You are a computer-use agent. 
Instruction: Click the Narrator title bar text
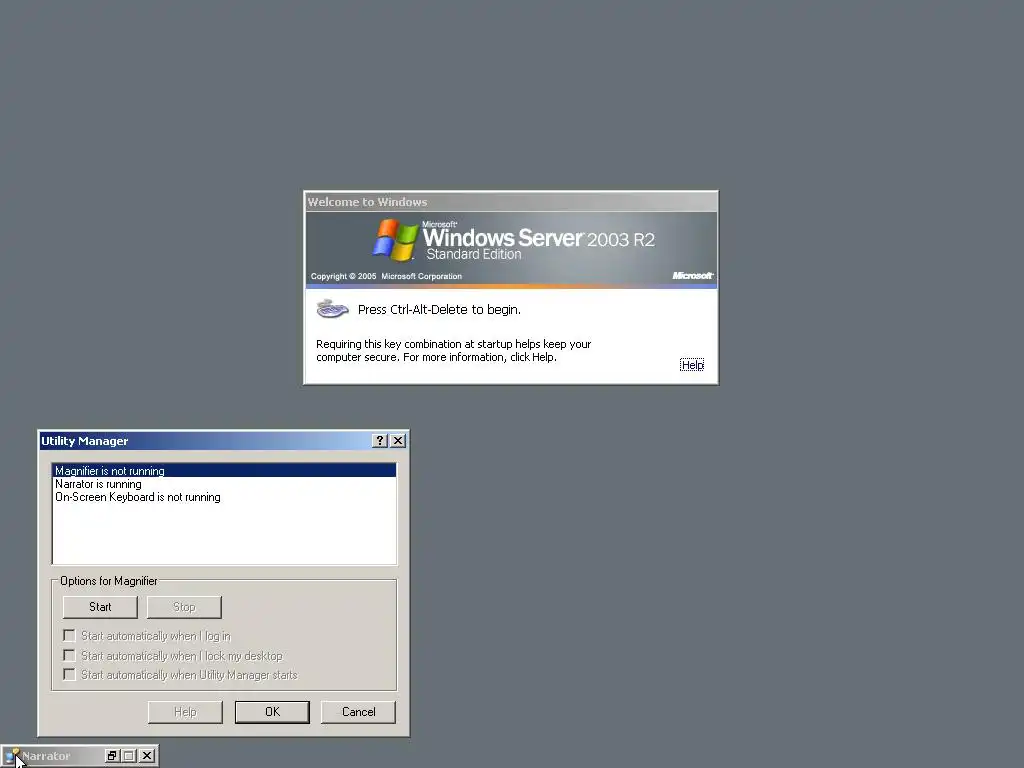pos(46,756)
